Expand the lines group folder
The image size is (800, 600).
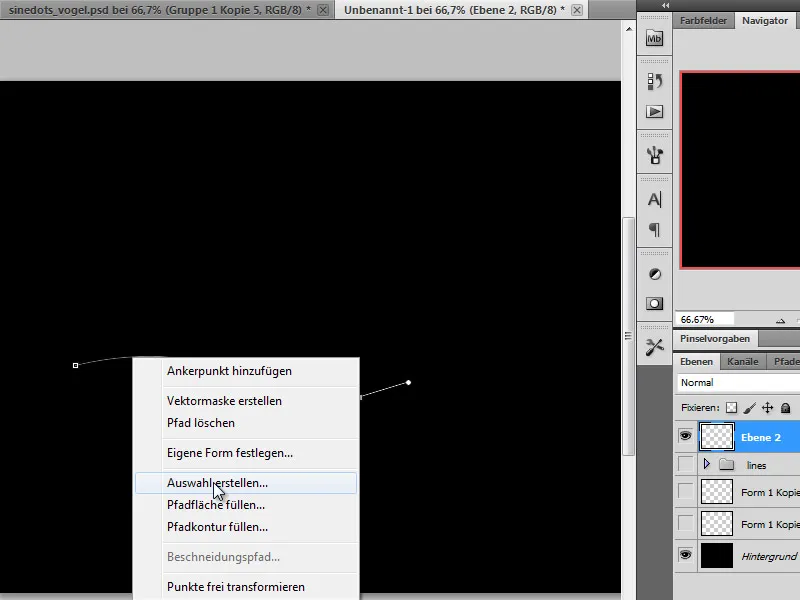707,464
